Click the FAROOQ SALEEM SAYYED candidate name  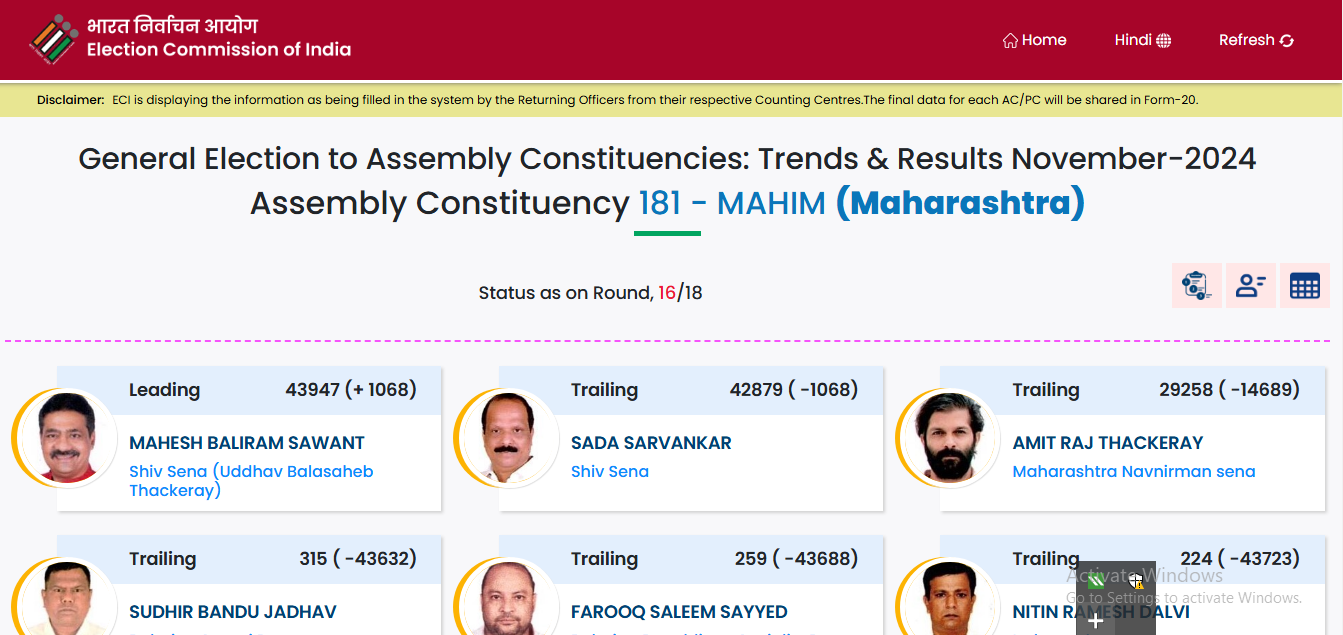pyautogui.click(x=679, y=612)
